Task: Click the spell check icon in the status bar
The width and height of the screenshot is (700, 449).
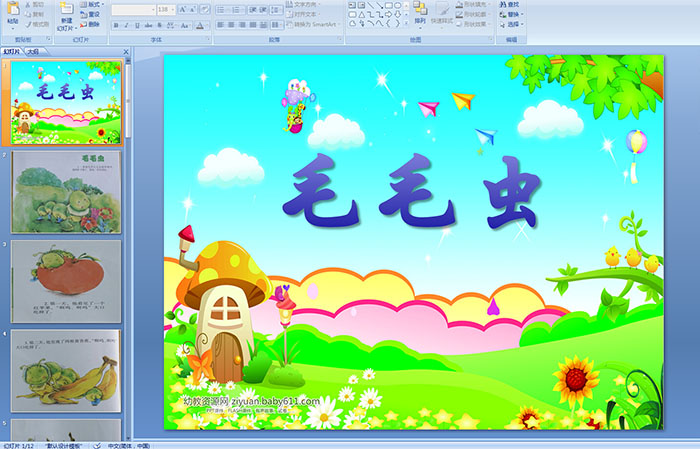Action: pos(97,445)
